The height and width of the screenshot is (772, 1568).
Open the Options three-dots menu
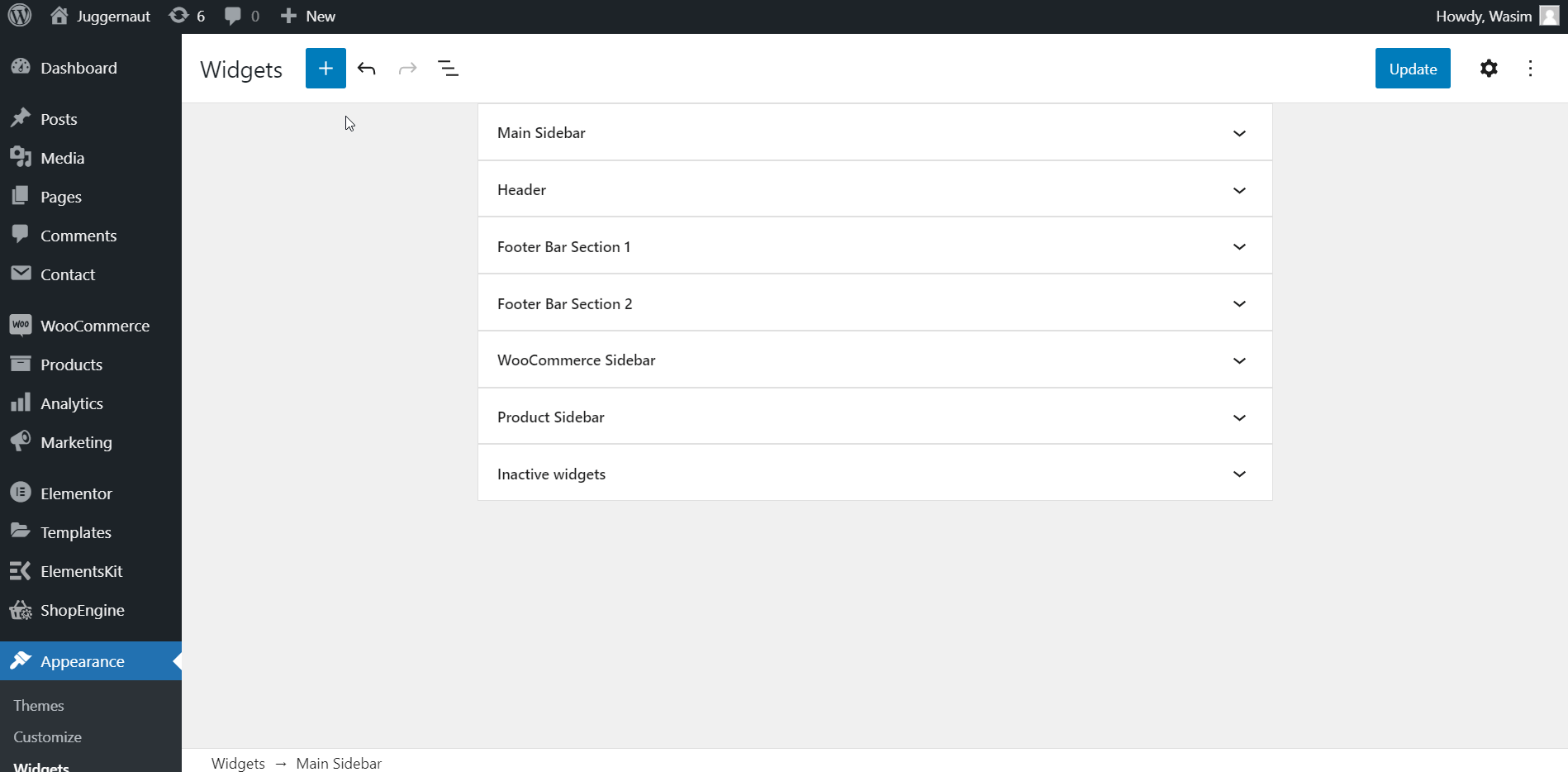[1530, 69]
